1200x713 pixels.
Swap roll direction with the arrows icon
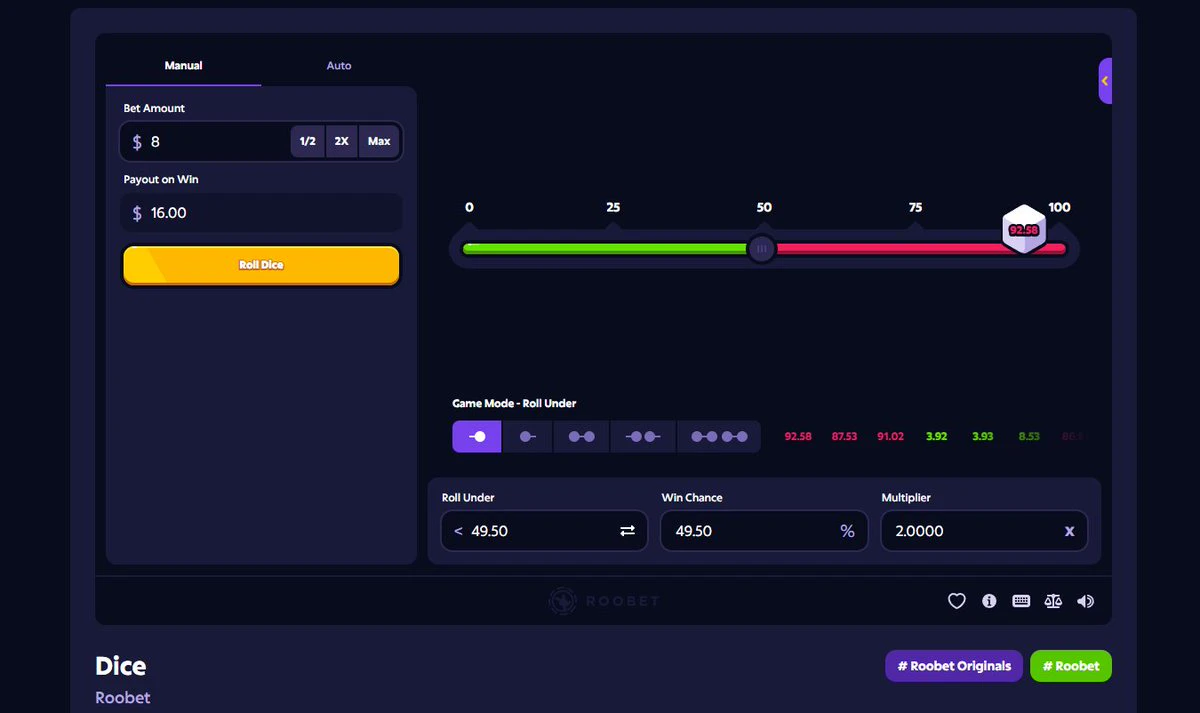pos(627,531)
